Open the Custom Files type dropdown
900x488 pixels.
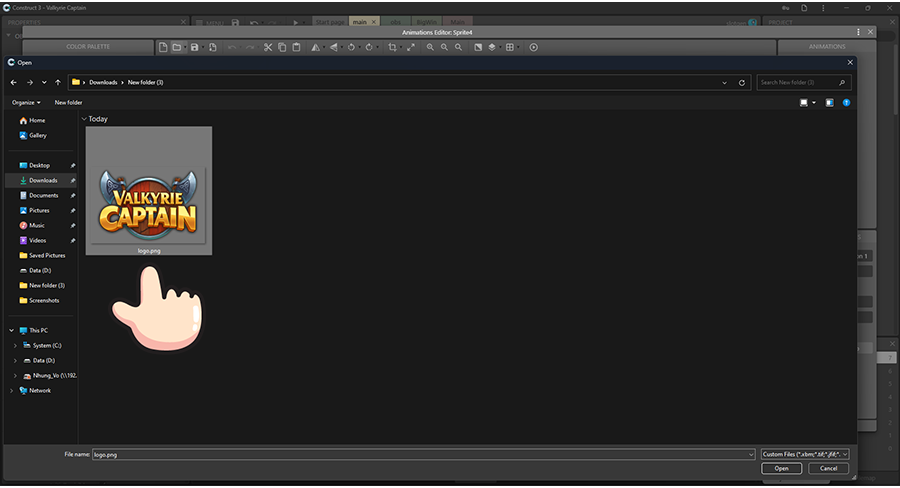(805, 454)
